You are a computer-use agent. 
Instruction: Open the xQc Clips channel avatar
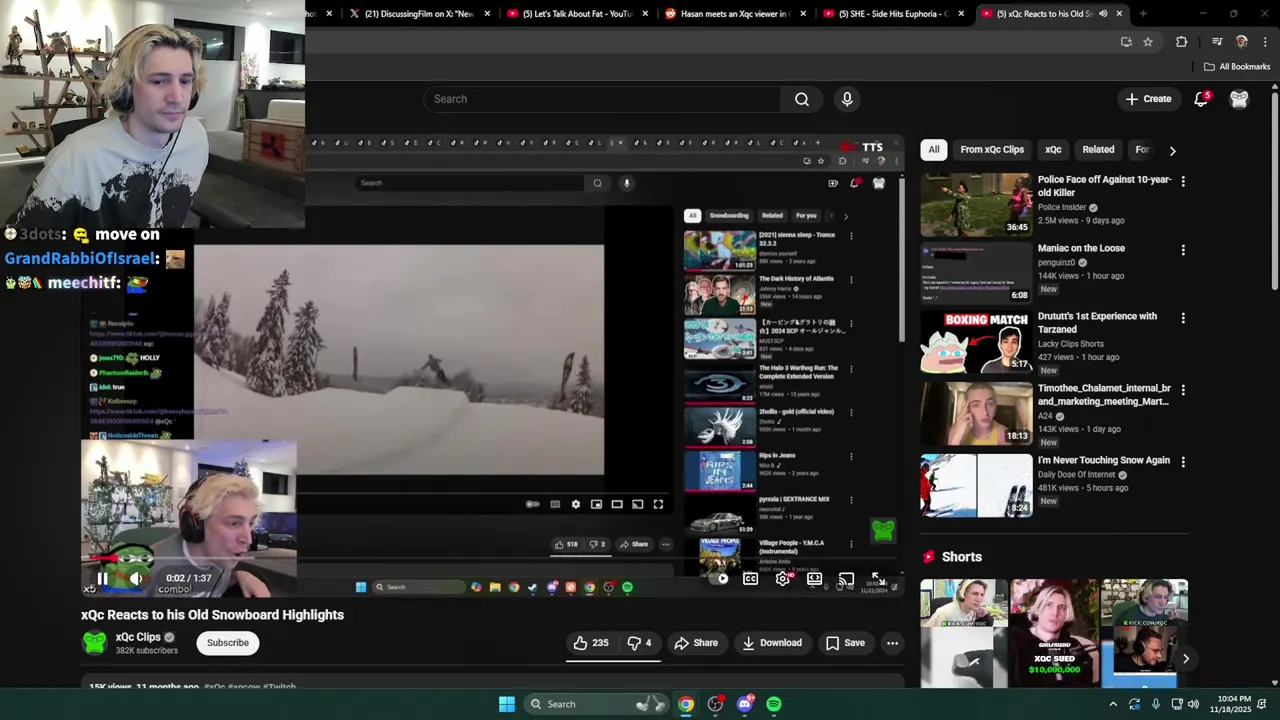[x=95, y=643]
